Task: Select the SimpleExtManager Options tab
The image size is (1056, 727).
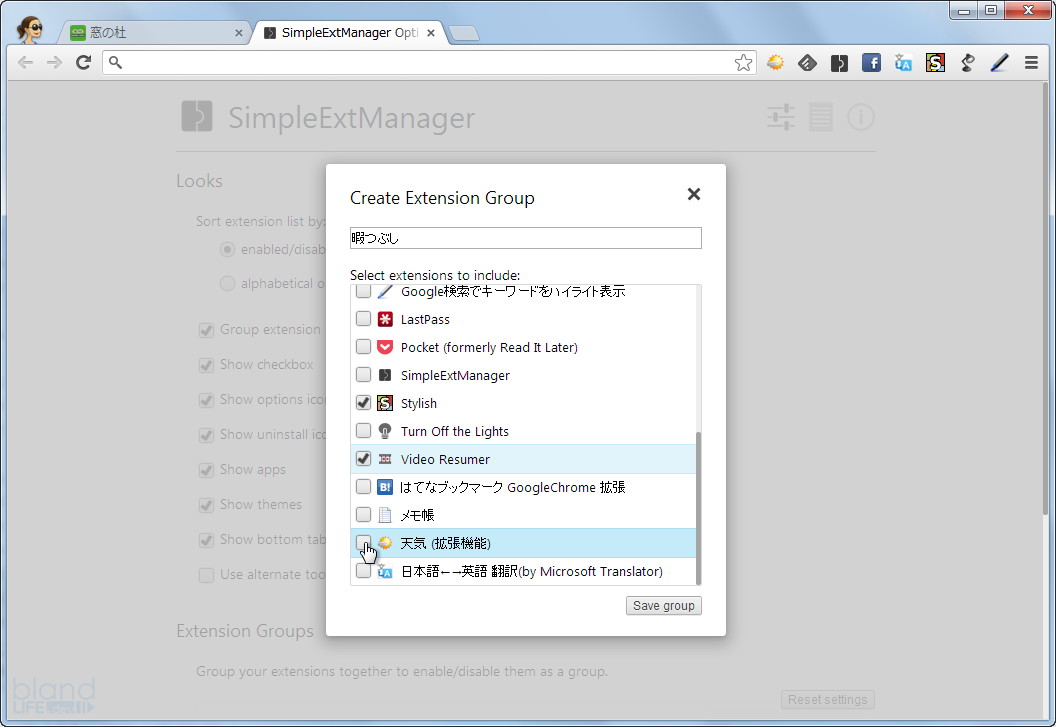Action: click(349, 32)
